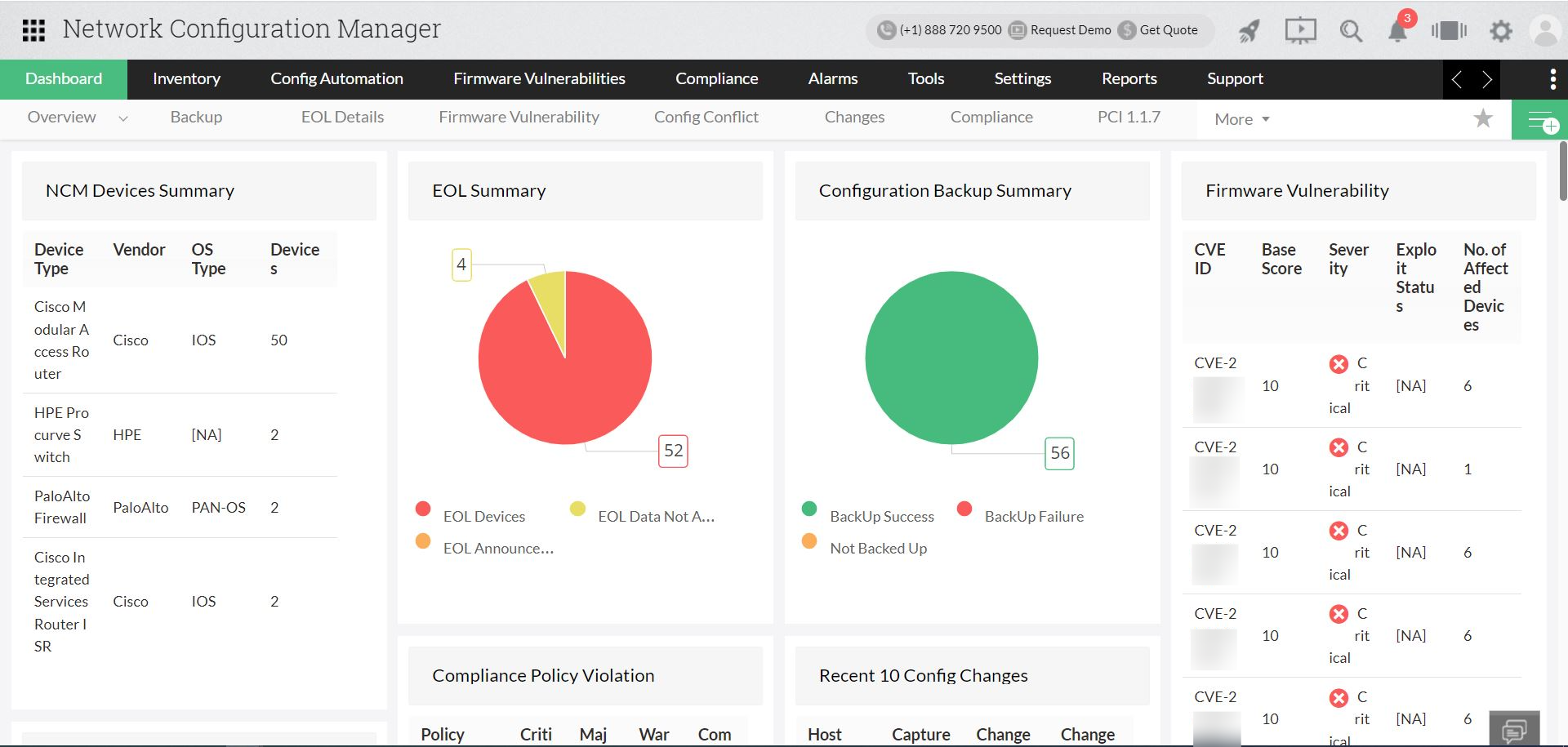This screenshot has height=747, width=1568.
Task: Open the Overview dropdown chevron
Action: (x=123, y=118)
